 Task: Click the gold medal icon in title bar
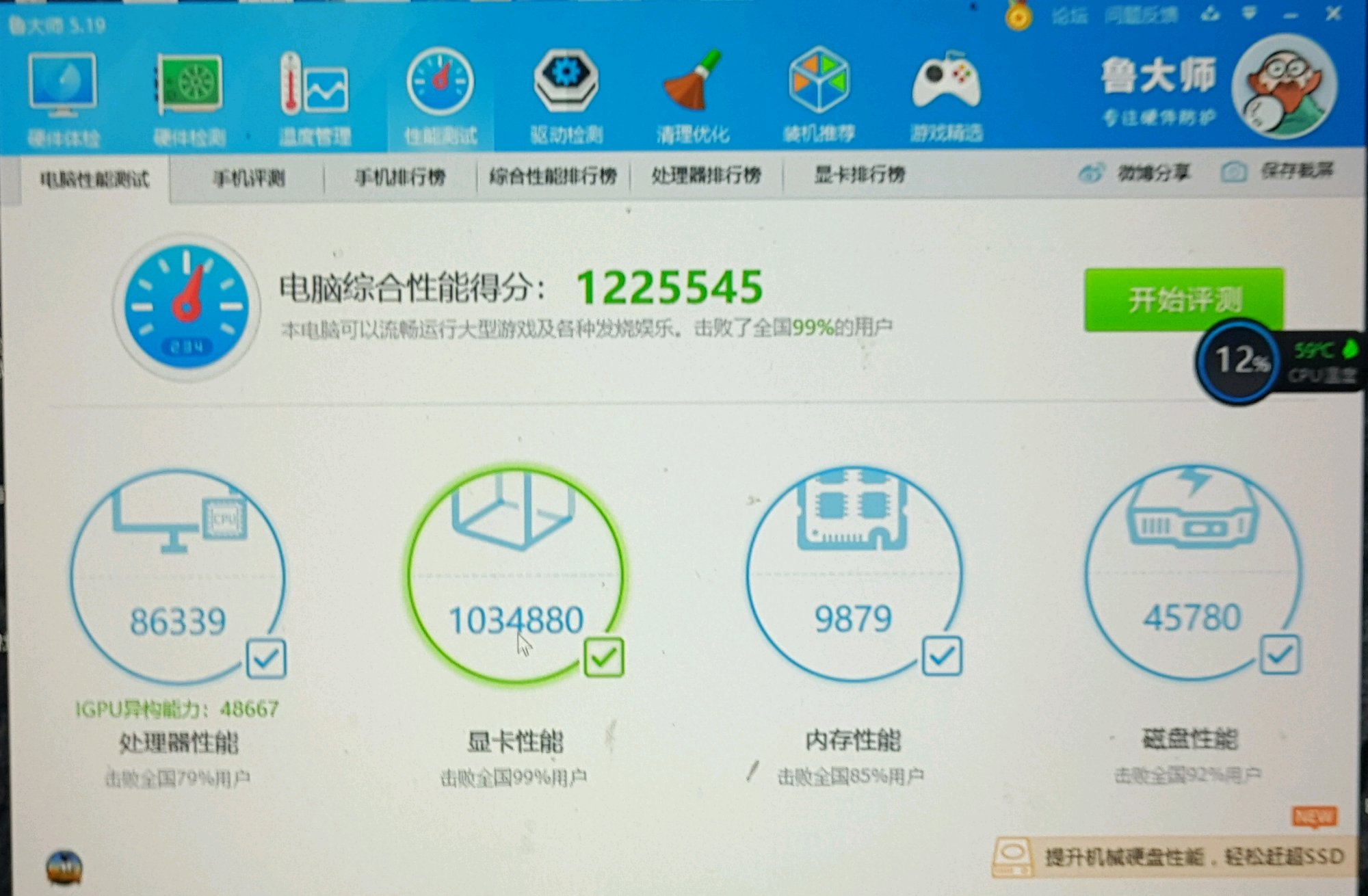[1018, 14]
